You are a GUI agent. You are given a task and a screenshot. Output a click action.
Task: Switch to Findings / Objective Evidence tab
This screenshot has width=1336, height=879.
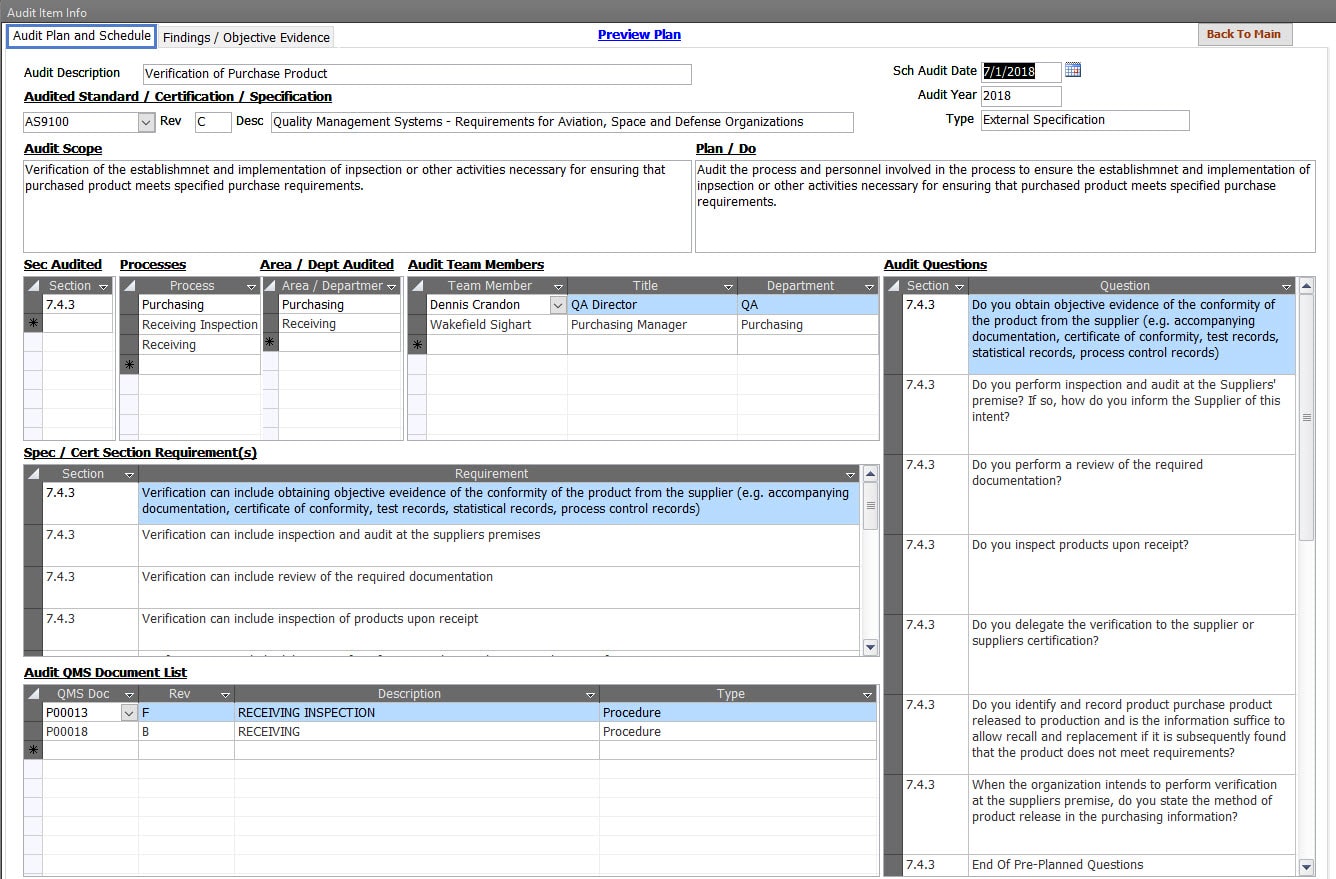tap(246, 37)
